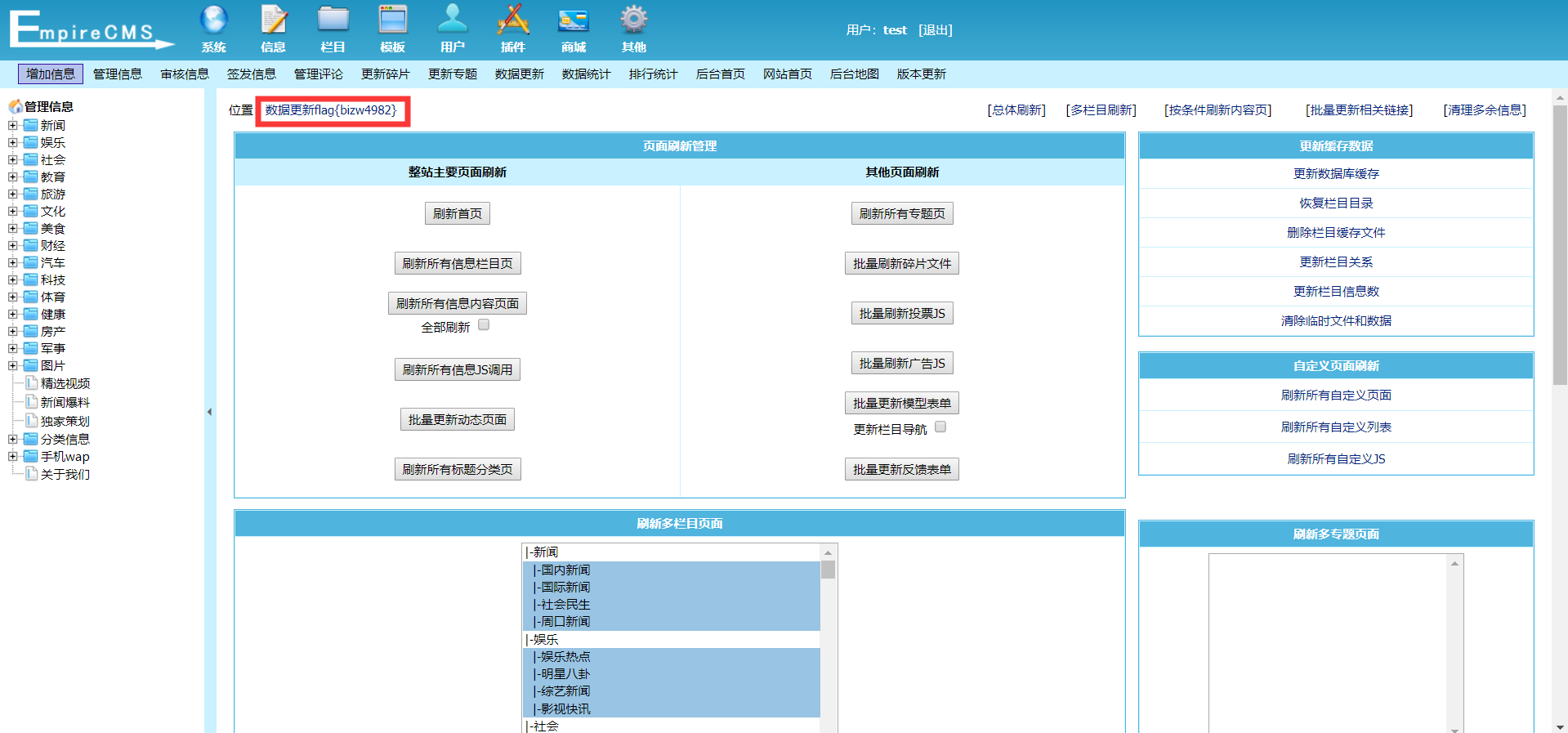Click the 批量刷新碎片文件 button

pyautogui.click(x=902, y=263)
